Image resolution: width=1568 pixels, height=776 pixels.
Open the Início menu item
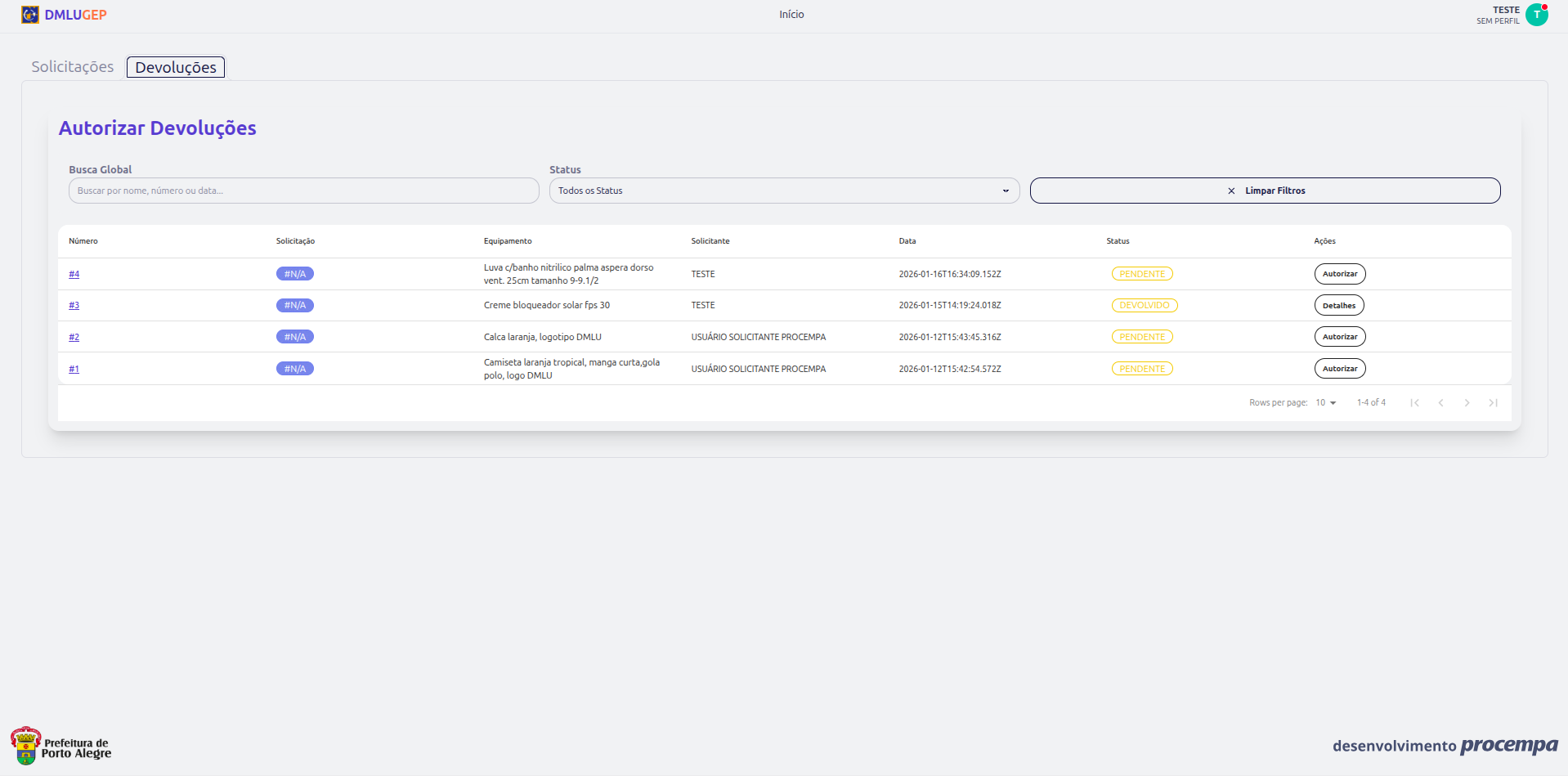point(791,15)
